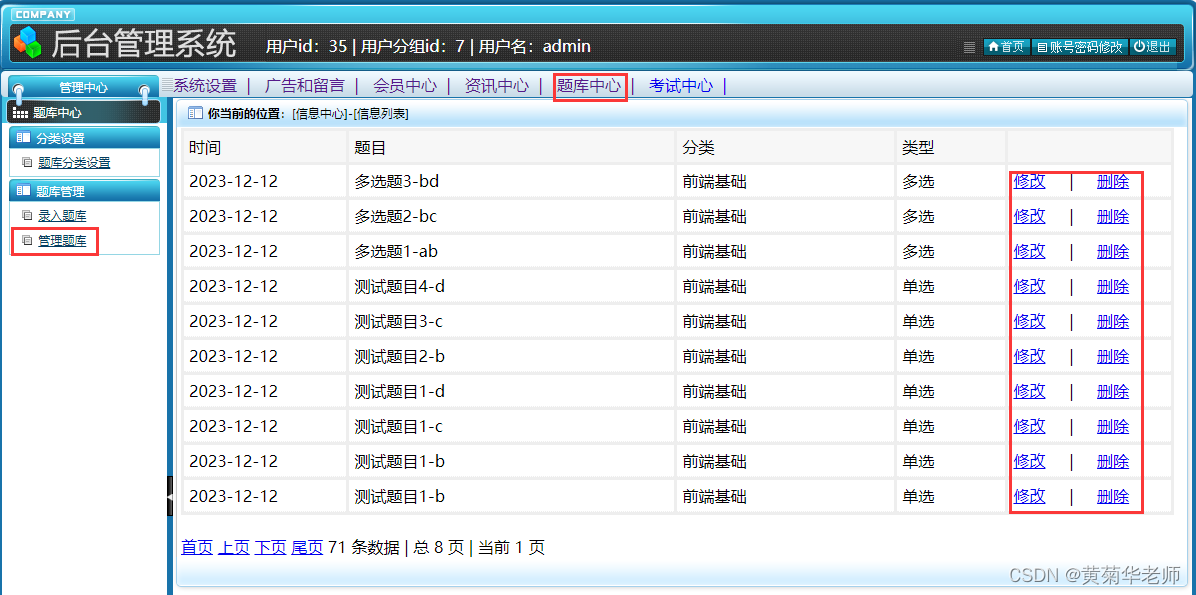Viewport: 1196px width, 595px height.
Task: Go to the last page via 尾页
Action: coord(306,547)
